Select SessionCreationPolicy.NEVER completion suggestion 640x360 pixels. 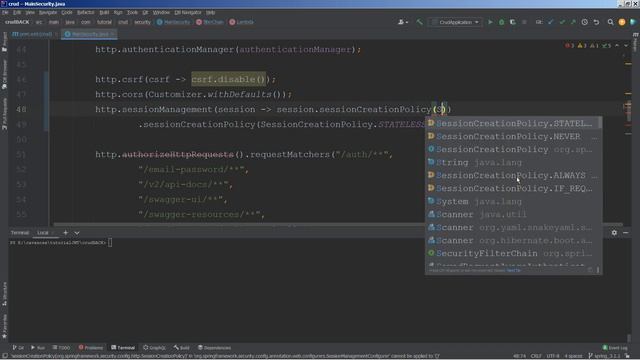point(513,136)
